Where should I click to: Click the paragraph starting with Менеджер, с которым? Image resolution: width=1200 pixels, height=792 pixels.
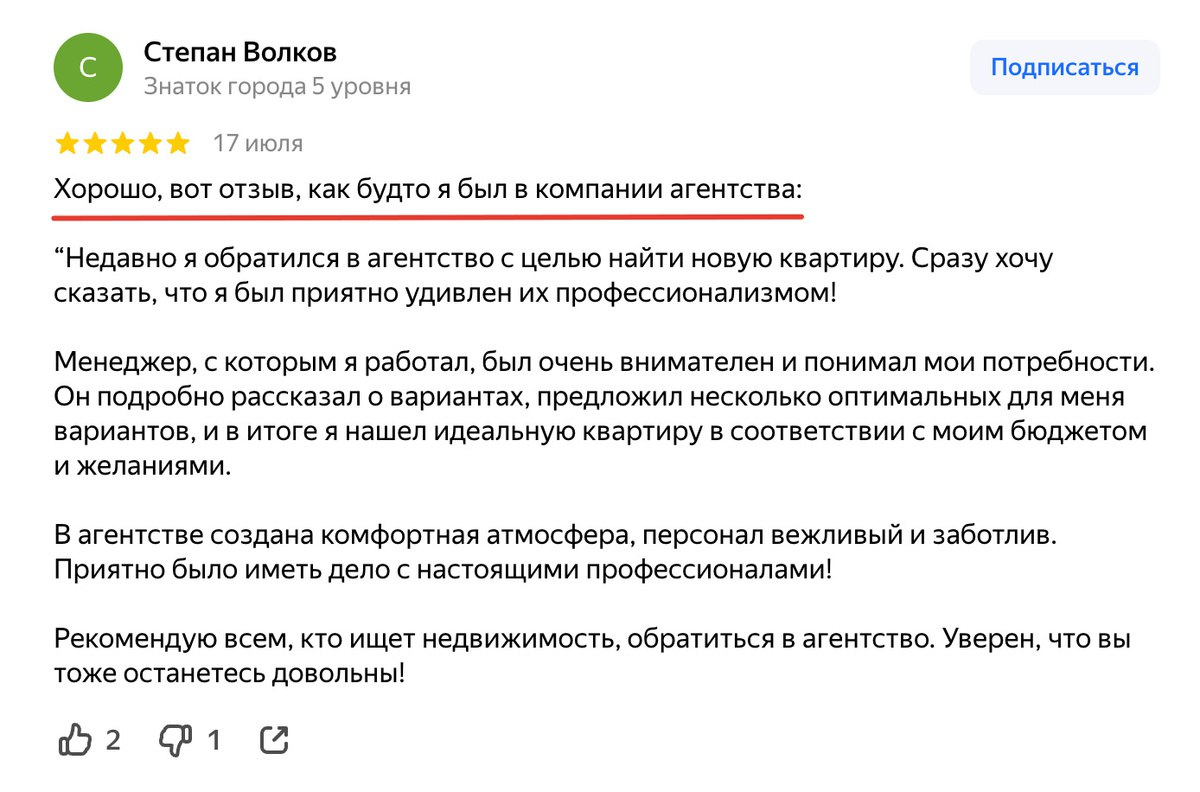(604, 412)
